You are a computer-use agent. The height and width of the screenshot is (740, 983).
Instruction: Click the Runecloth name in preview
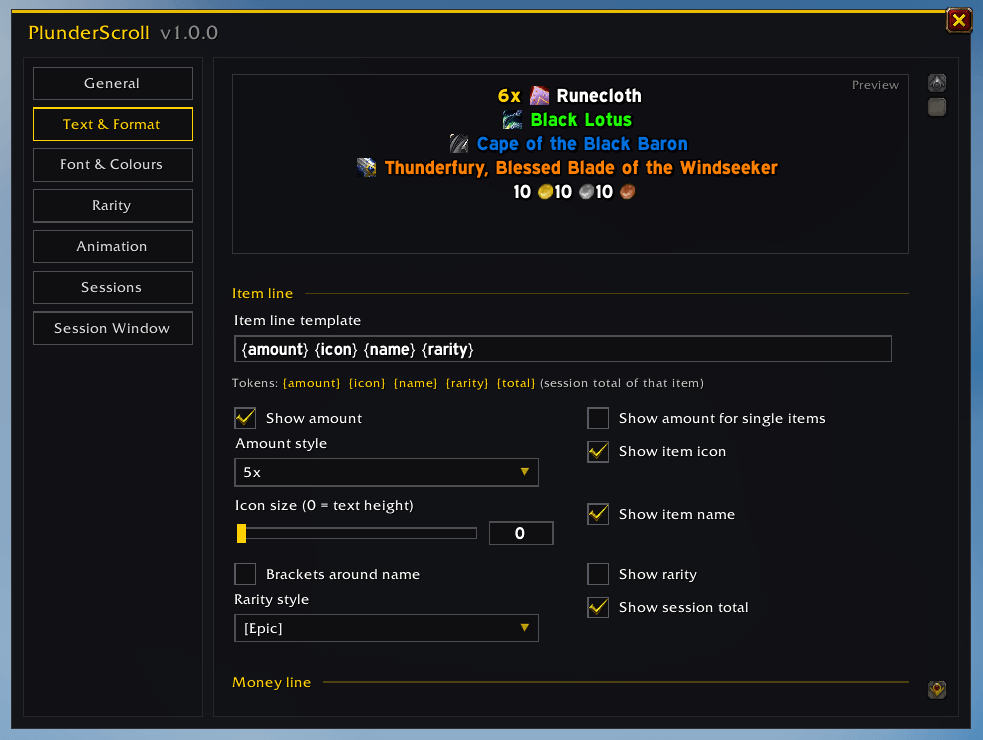click(599, 95)
